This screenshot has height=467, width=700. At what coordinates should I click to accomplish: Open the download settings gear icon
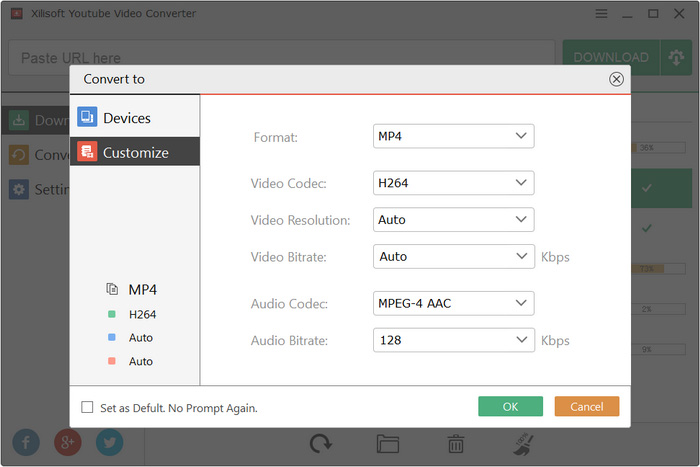pos(676,57)
